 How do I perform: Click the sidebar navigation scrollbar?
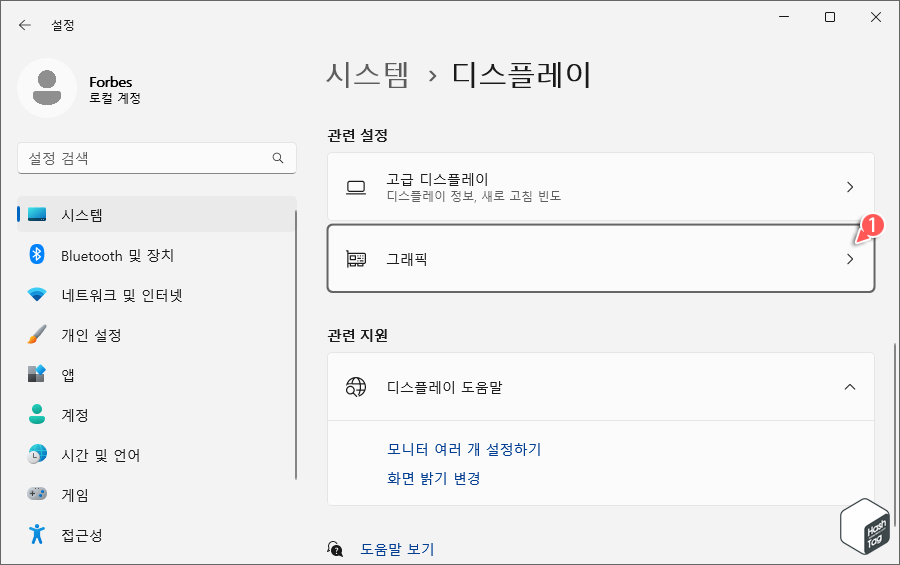[x=296, y=345]
